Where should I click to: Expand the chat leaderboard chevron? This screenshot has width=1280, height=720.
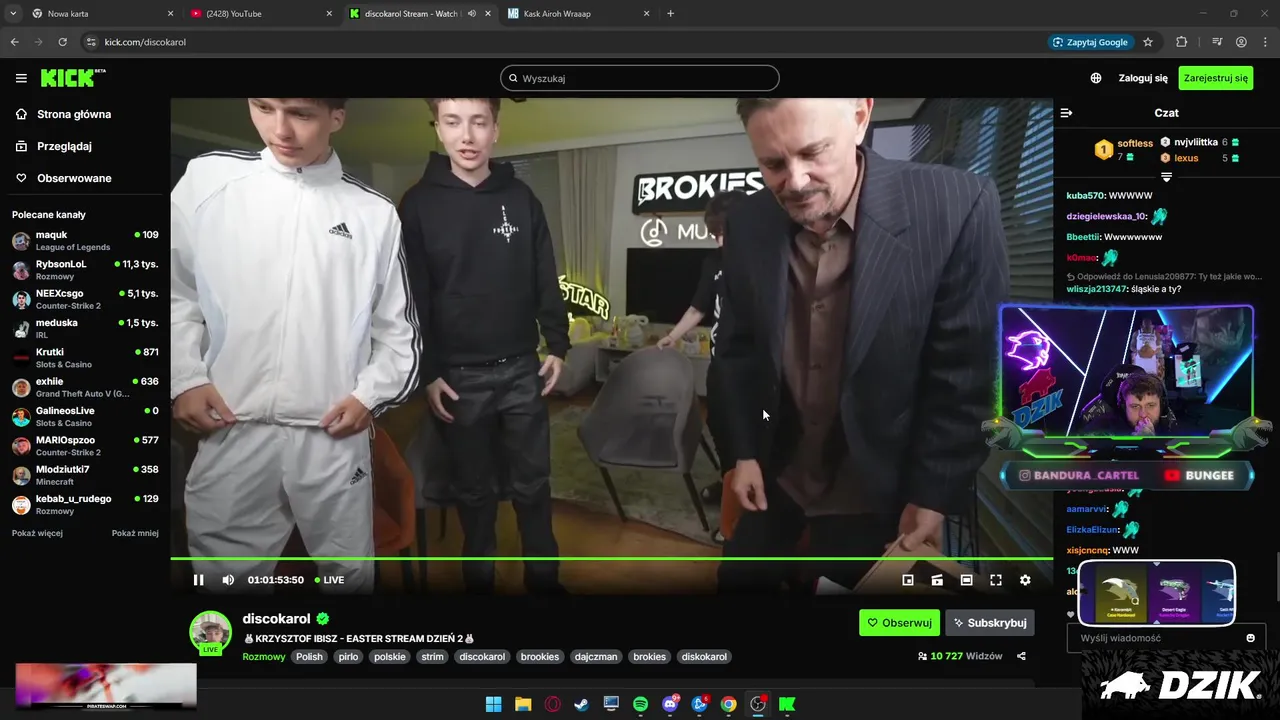(x=1166, y=177)
